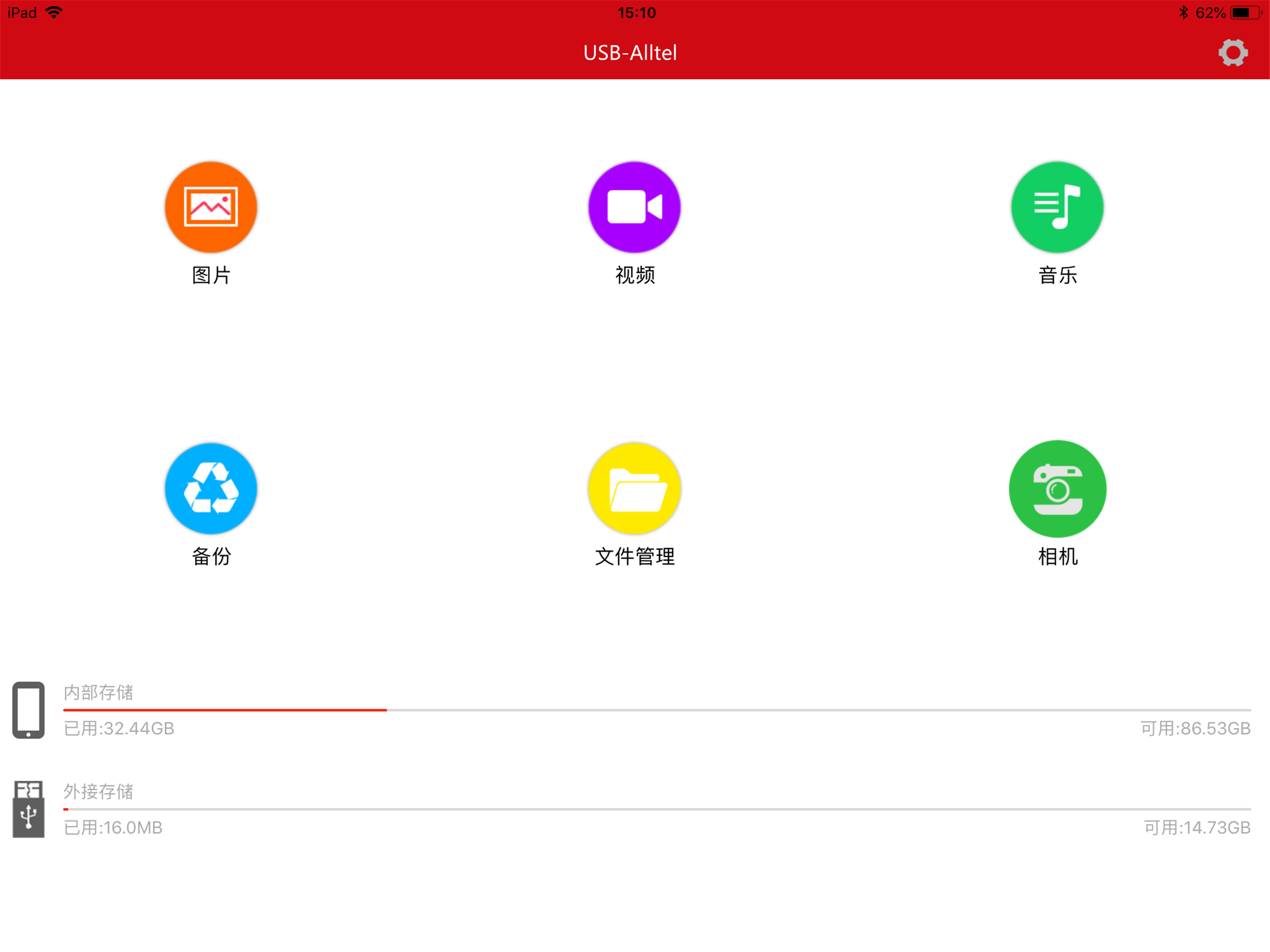Viewport: 1270px width, 952px height.
Task: Click the 图片 label text
Action: 212,275
